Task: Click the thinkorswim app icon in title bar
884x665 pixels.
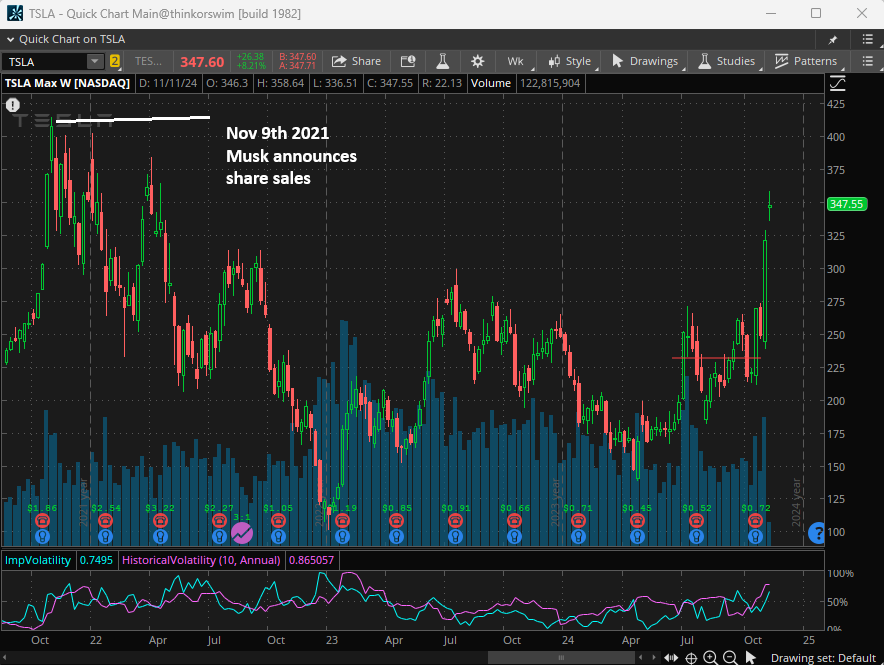Action: pyautogui.click(x=15, y=14)
